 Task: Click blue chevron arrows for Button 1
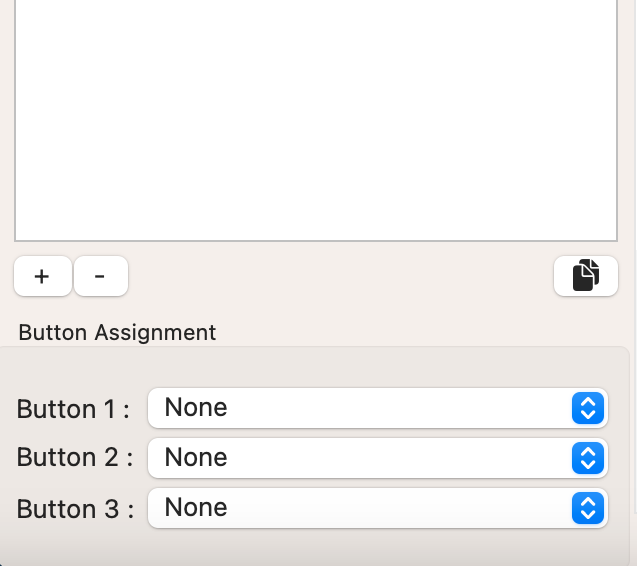588,408
